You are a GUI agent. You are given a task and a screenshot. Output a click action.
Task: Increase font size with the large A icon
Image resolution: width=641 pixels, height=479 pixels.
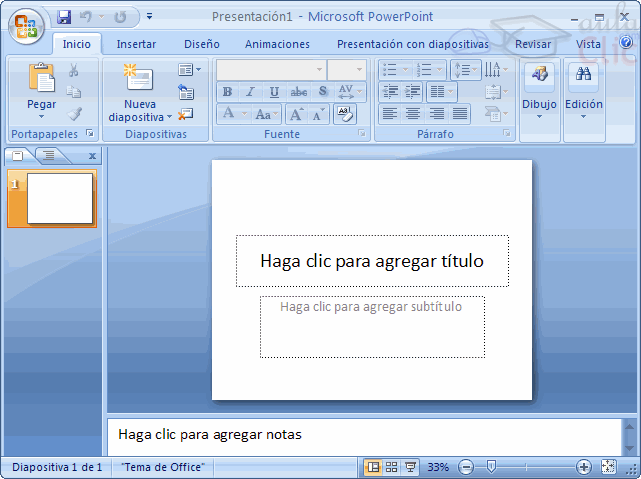[x=296, y=114]
